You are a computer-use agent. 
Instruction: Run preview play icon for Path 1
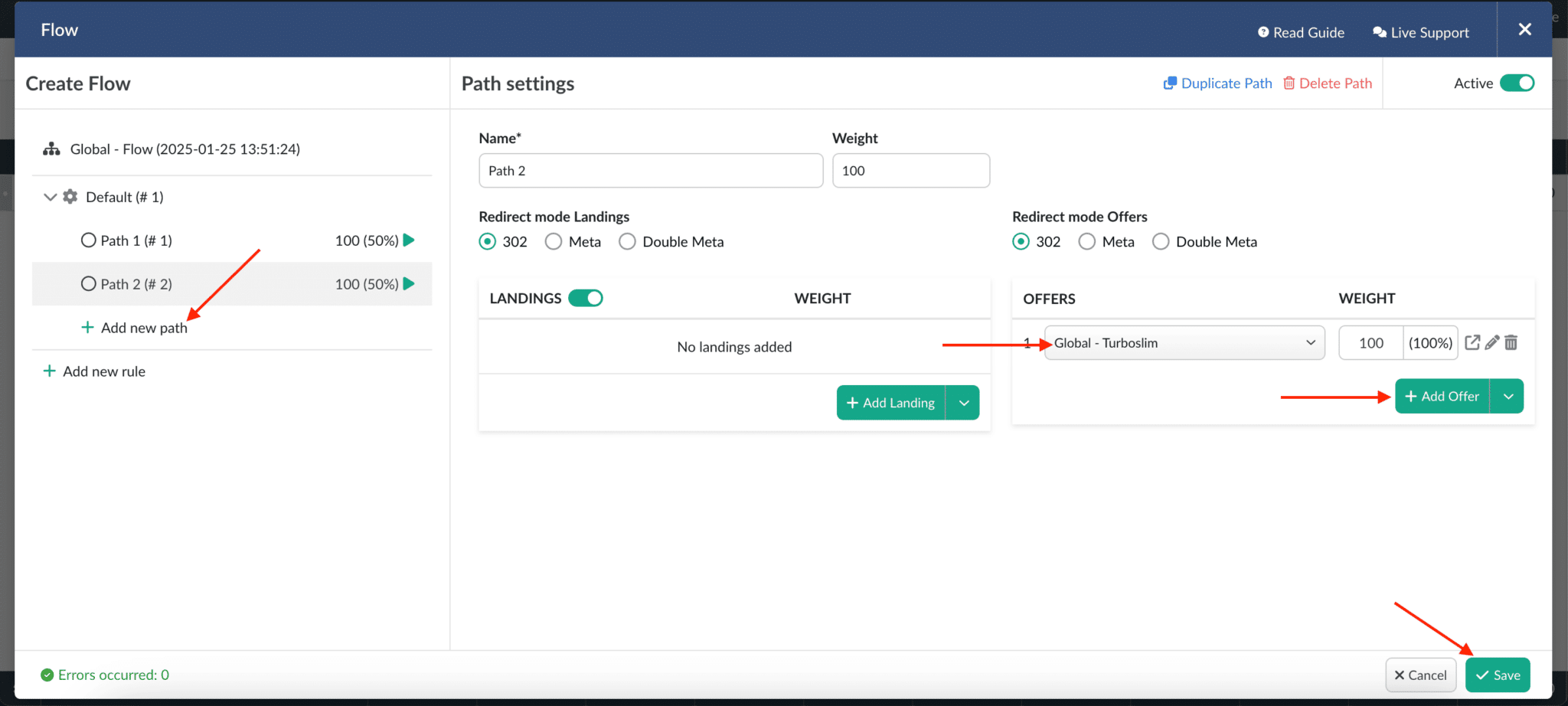(x=409, y=240)
